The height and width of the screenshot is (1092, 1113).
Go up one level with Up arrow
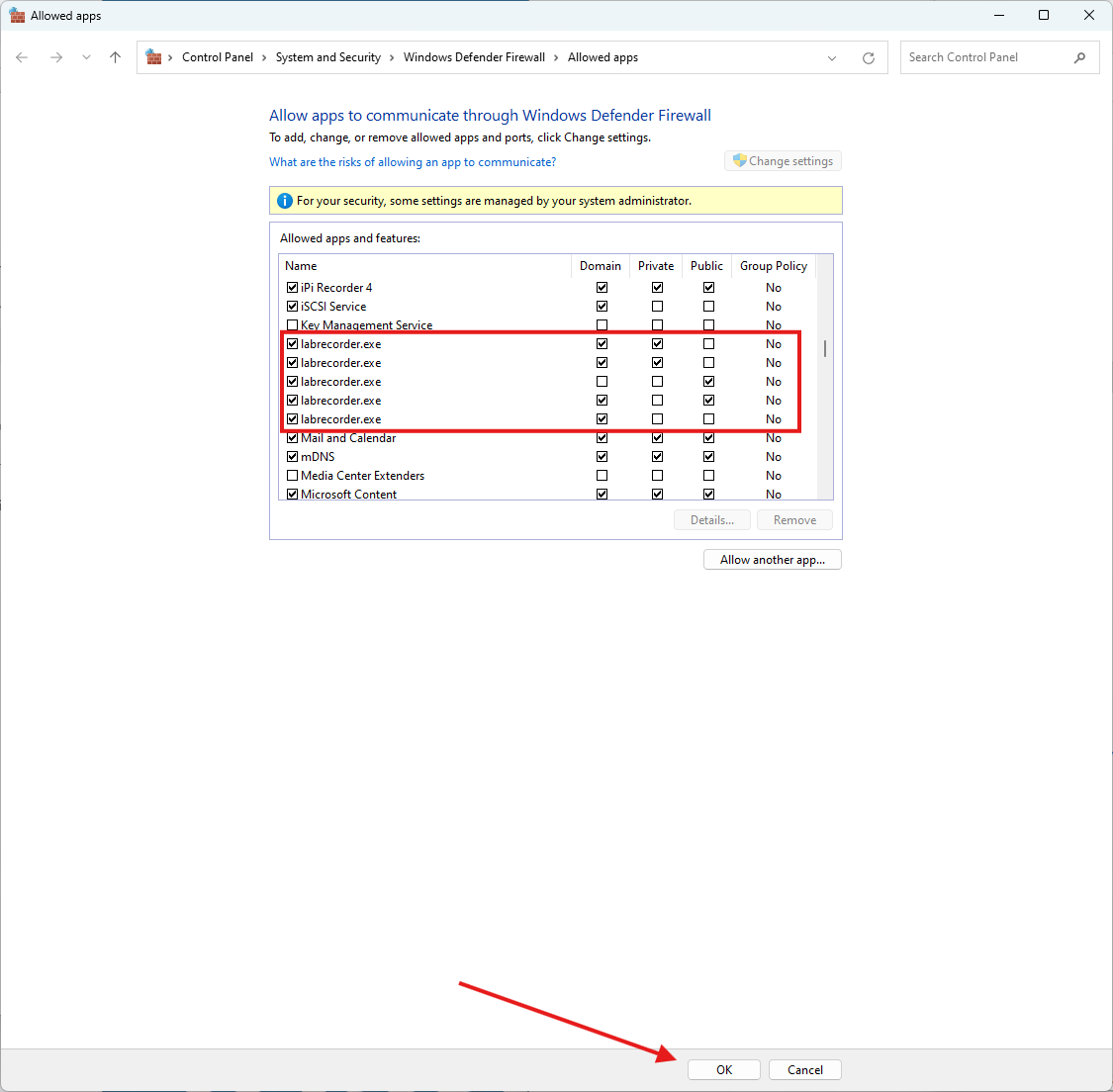115,57
